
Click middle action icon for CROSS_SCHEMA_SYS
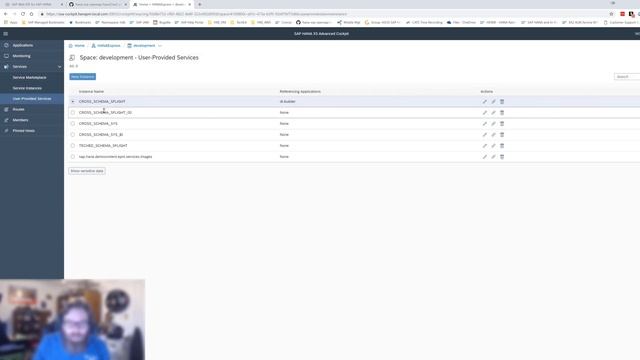point(493,124)
